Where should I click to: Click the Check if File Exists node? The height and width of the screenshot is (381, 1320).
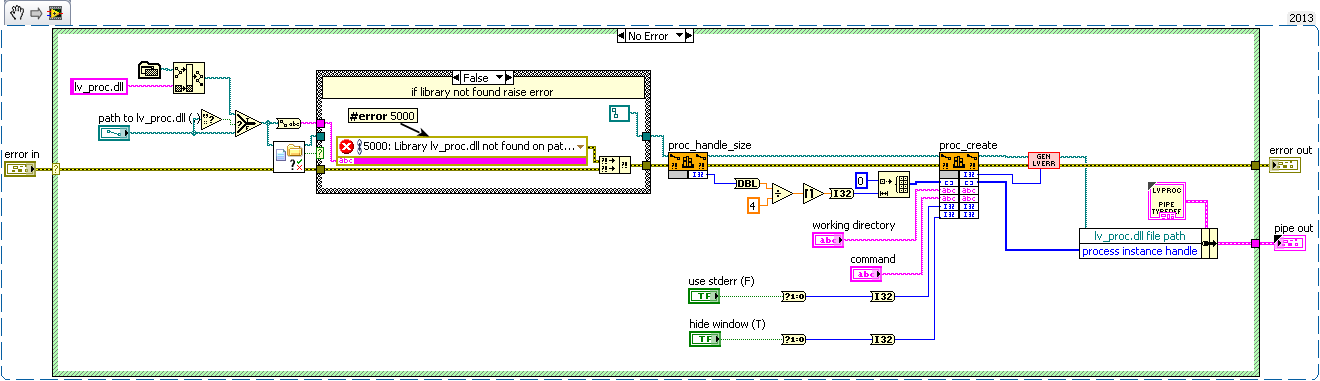(x=289, y=157)
